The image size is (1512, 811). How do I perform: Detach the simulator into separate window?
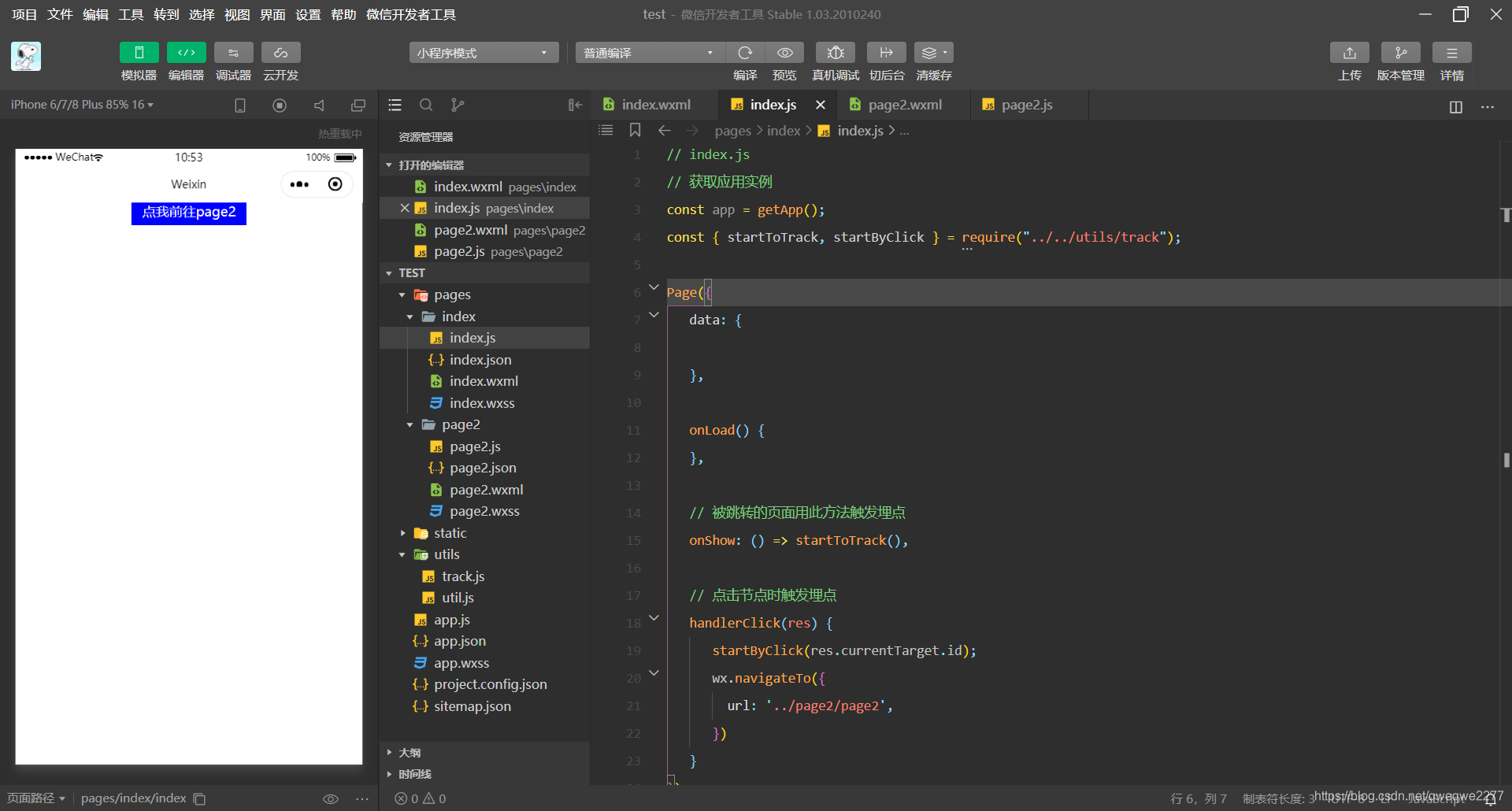[x=358, y=106]
